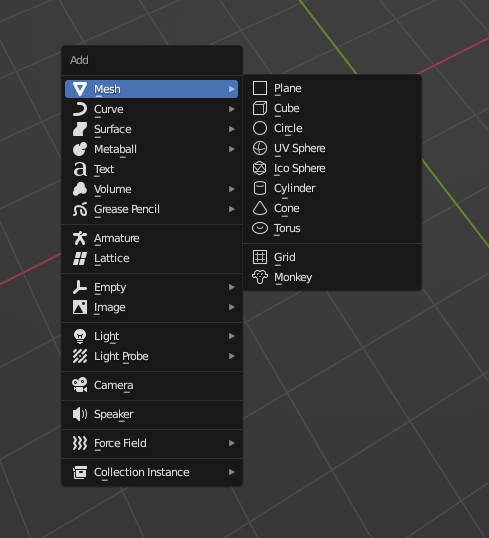Expand the Grease Pencil submenu arrow
The image size is (489, 538).
[232, 209]
